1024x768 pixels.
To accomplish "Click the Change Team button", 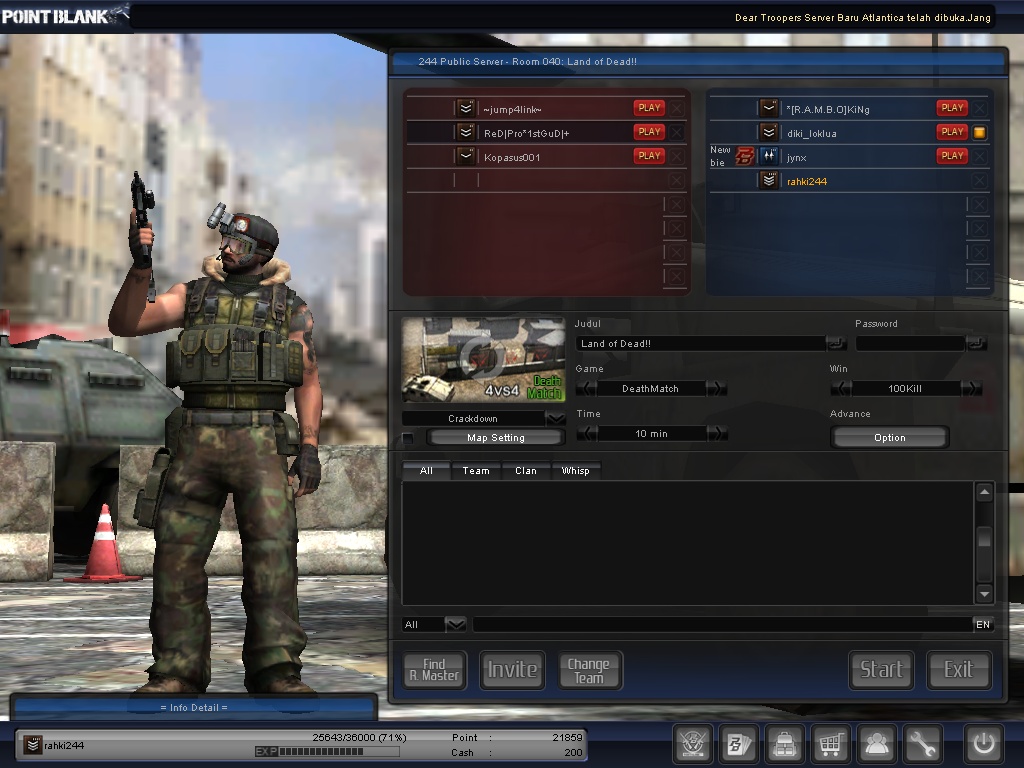I will (589, 670).
